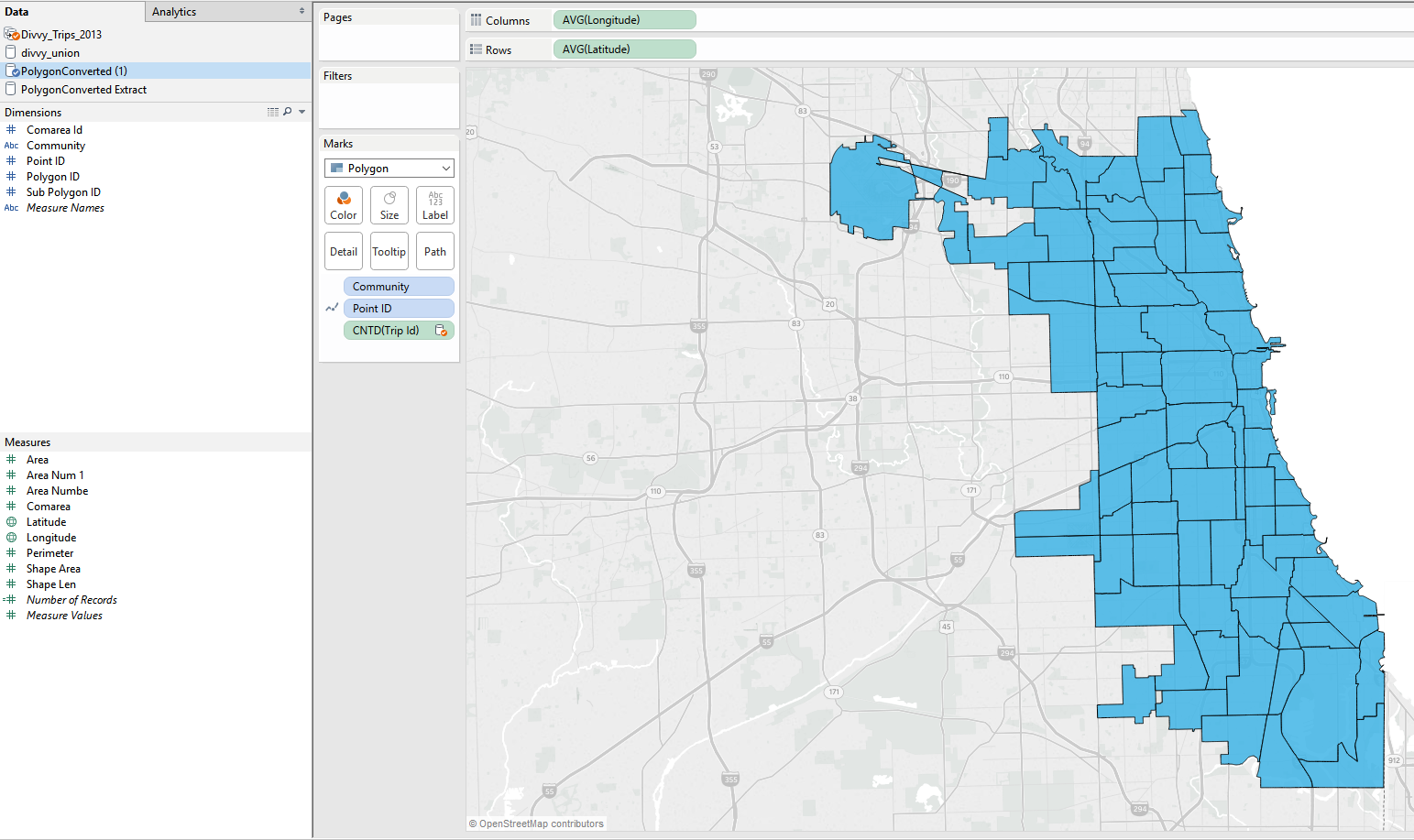Click the Rows shelf icon
Screen dimensions: 1414x840
(x=476, y=49)
